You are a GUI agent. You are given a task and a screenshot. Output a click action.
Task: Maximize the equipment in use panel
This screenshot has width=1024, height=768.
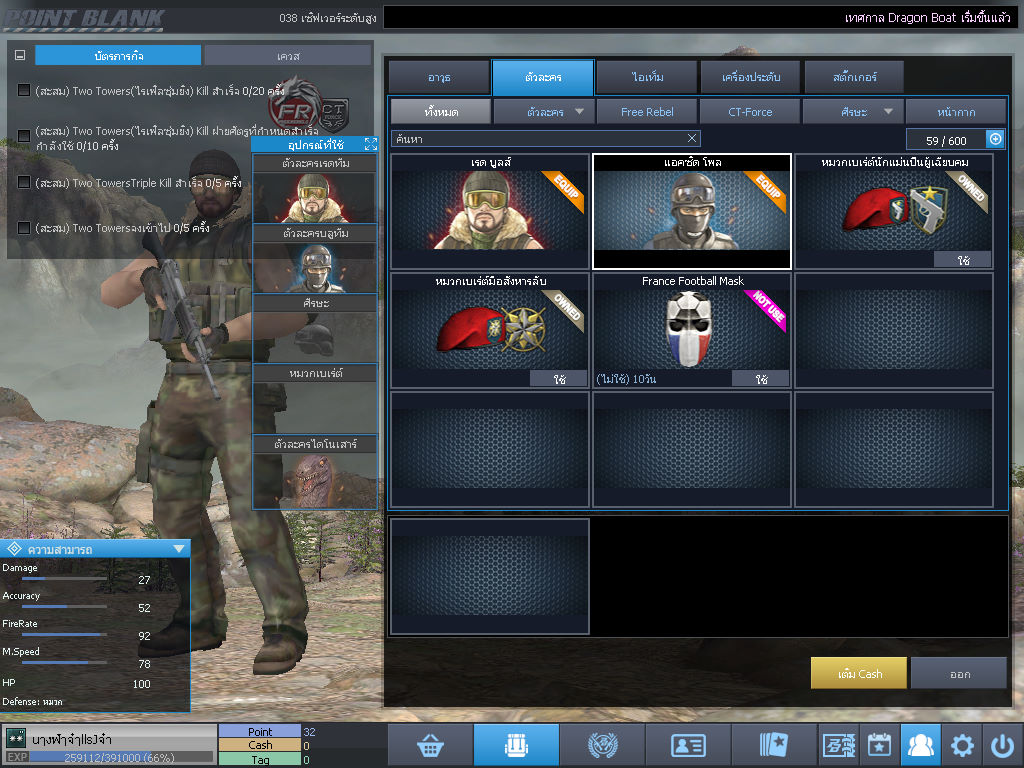point(371,144)
